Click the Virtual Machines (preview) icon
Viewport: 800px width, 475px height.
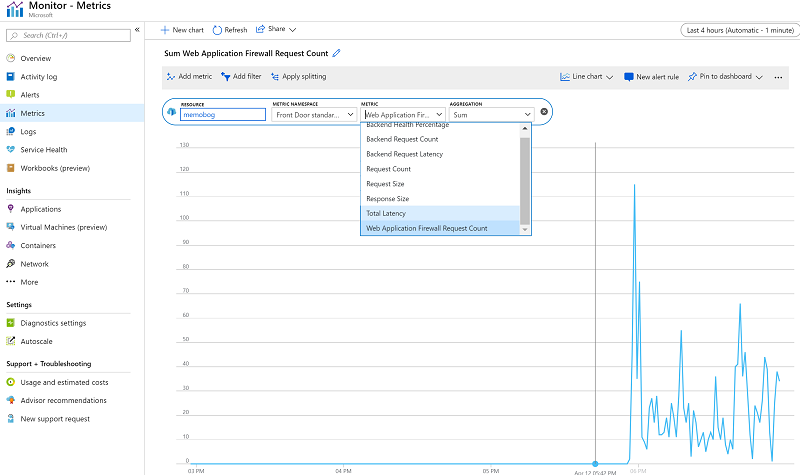[10, 227]
